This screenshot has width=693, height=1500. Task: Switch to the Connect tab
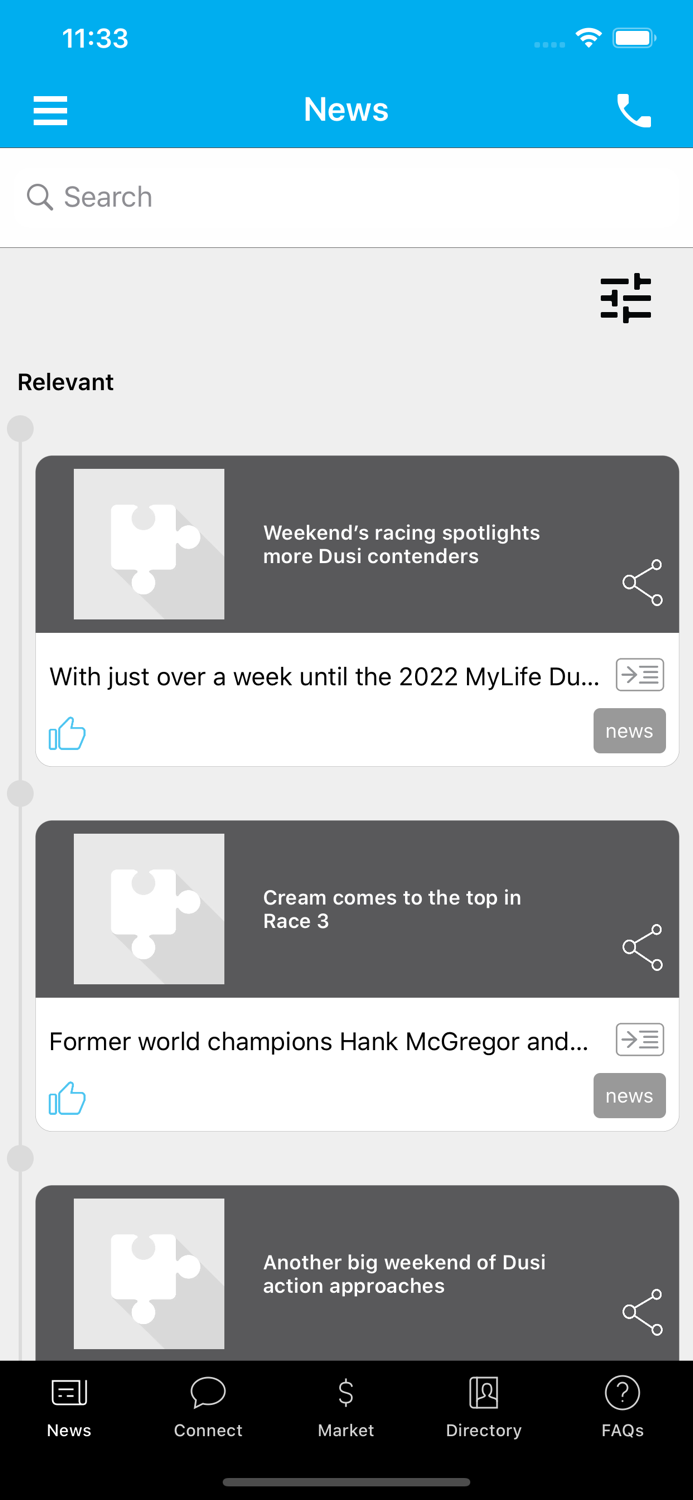pos(208,1407)
